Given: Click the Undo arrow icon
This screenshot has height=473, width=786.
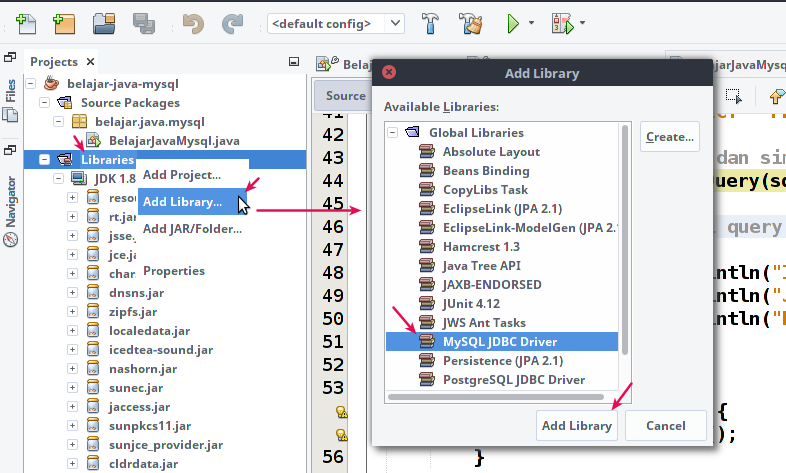Looking at the screenshot, I should tap(193, 24).
